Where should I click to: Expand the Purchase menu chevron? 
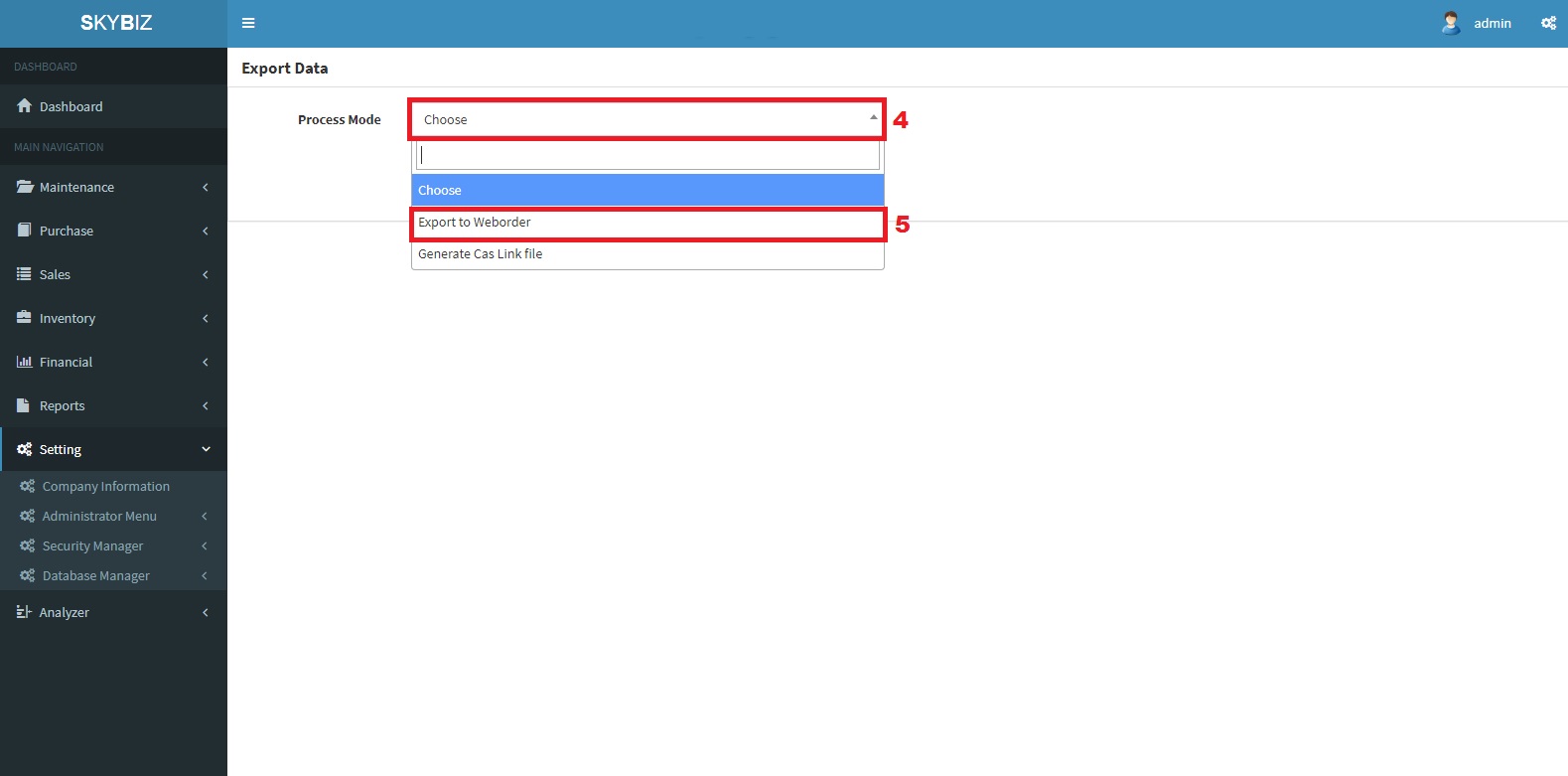tap(206, 231)
